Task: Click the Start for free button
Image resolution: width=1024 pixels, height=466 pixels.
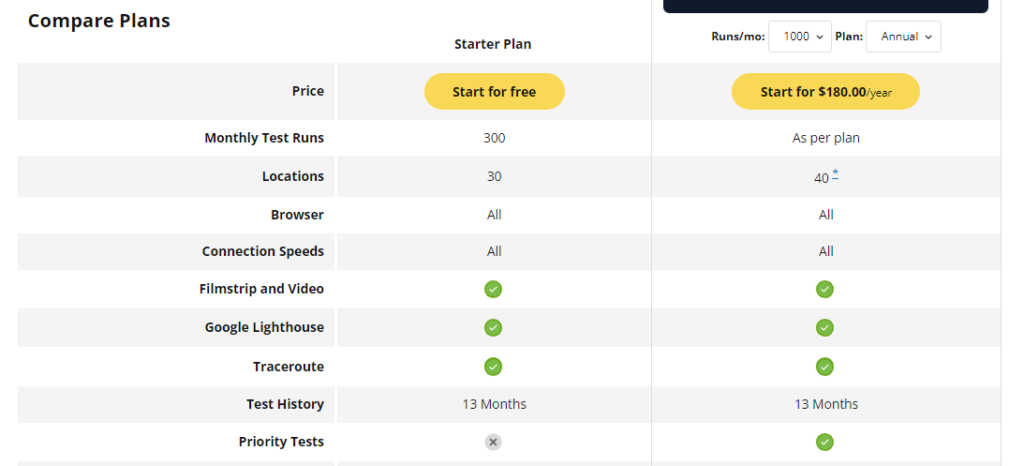Action: point(494,91)
